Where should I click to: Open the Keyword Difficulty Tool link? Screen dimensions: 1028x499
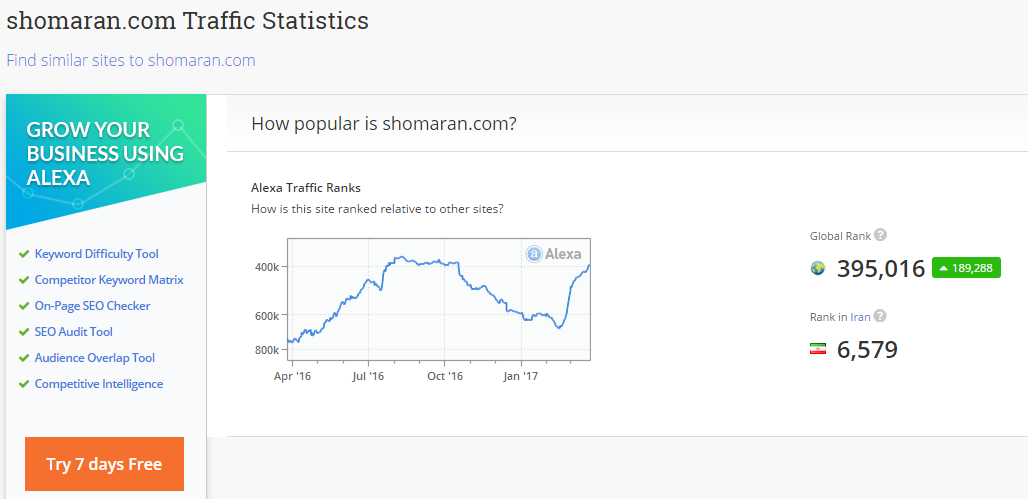(x=96, y=254)
